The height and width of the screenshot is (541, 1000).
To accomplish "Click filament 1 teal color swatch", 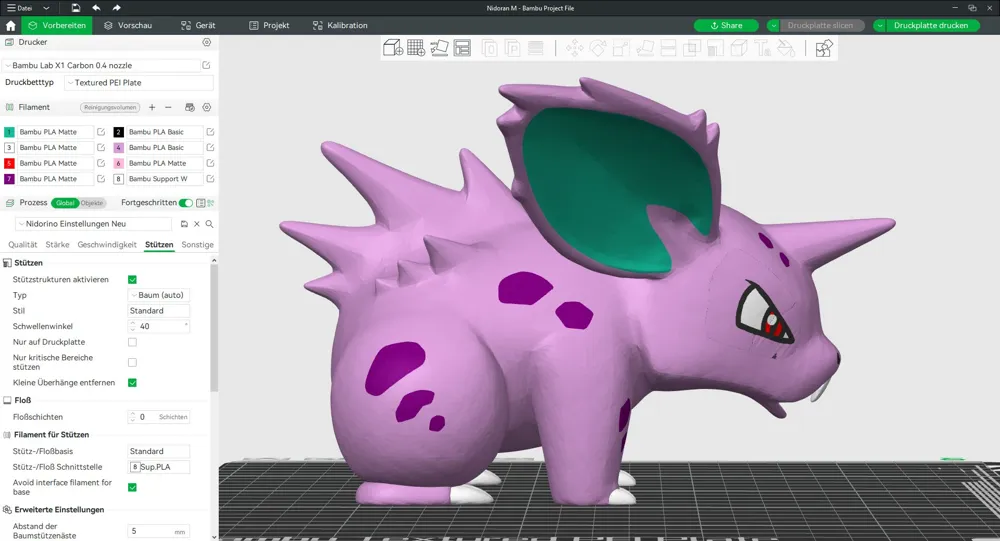I will tap(9, 132).
